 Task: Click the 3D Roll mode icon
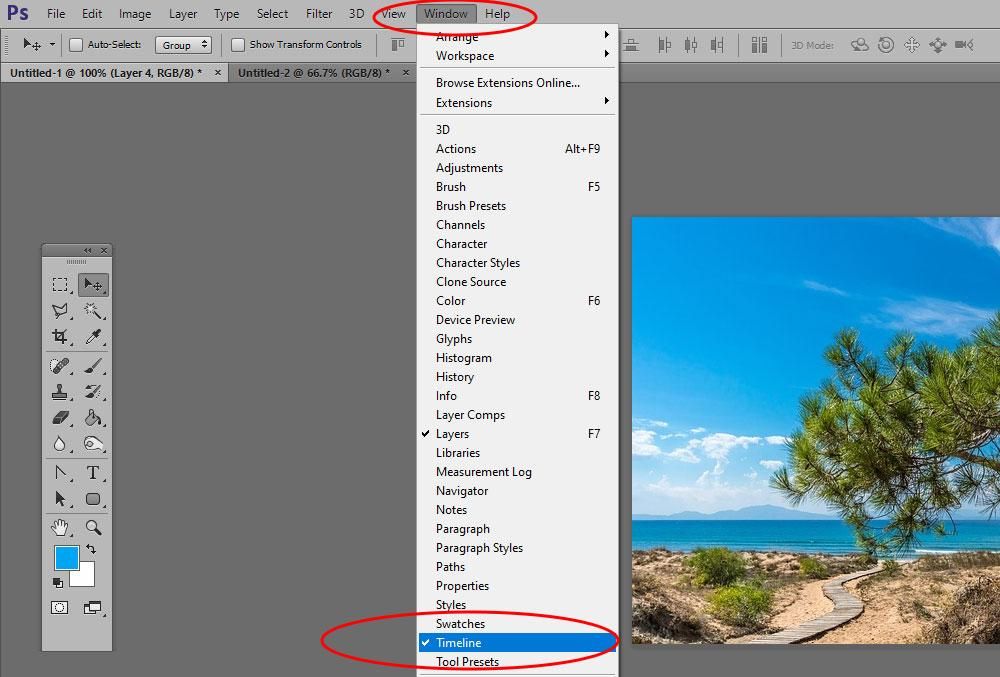coord(886,45)
